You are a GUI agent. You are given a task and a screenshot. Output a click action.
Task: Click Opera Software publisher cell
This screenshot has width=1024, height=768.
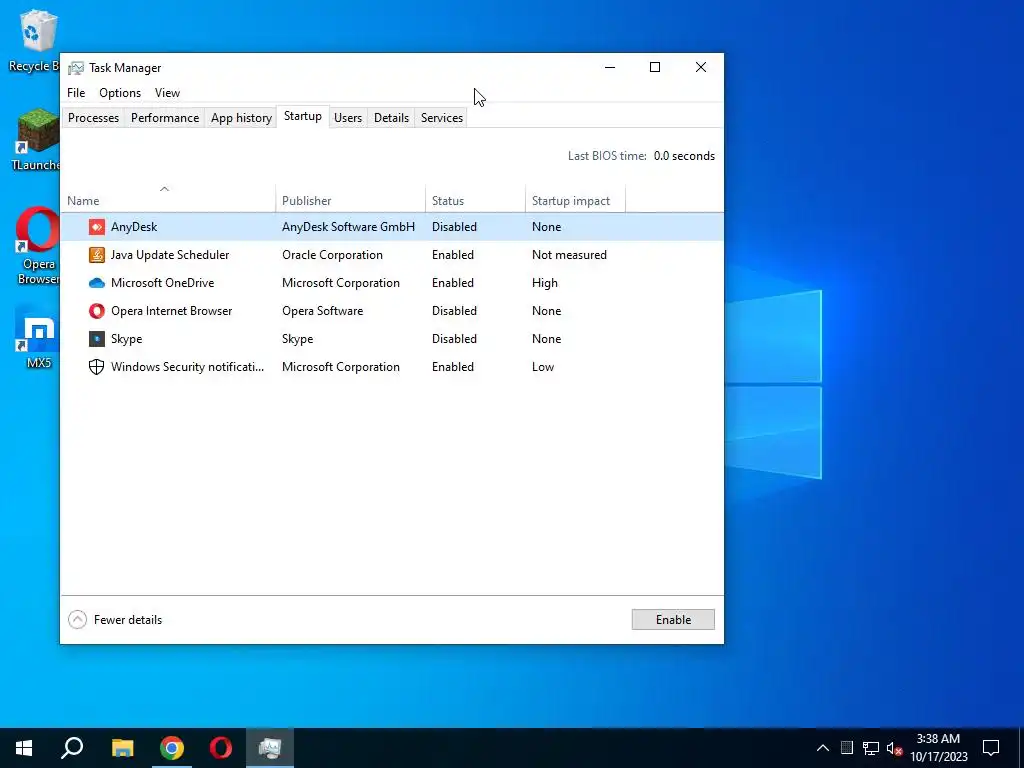pyautogui.click(x=323, y=311)
